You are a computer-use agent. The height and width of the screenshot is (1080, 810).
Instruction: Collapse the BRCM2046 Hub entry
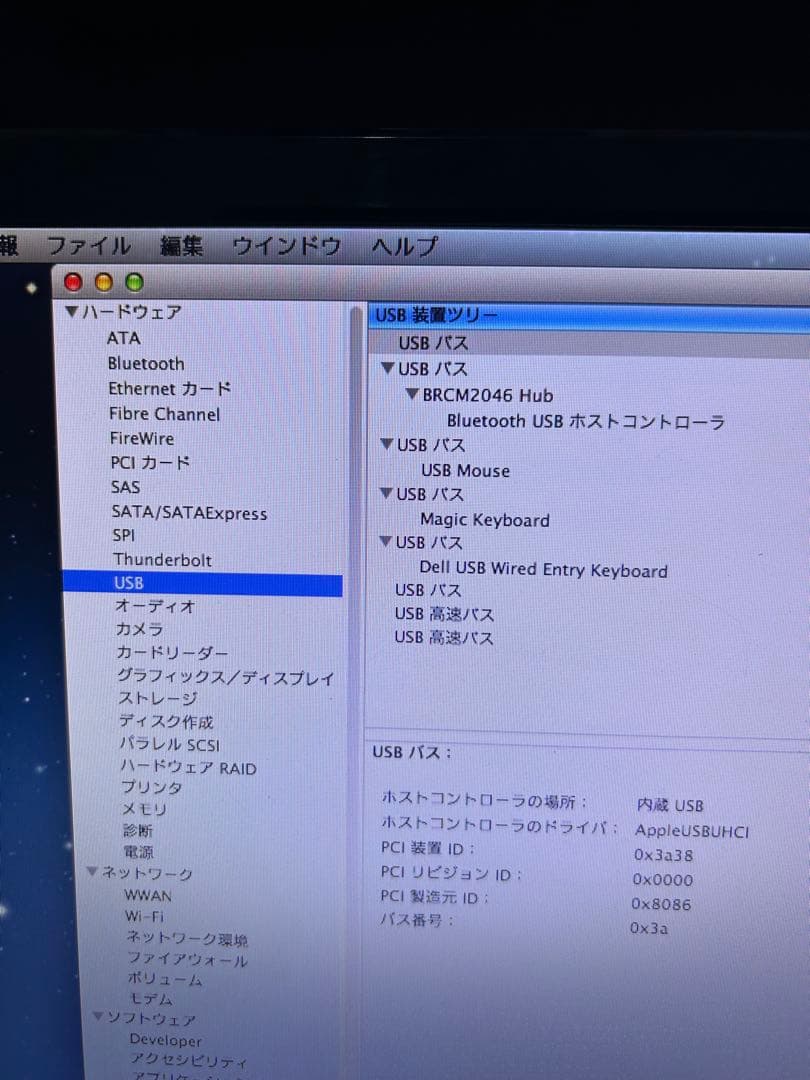[x=411, y=395]
